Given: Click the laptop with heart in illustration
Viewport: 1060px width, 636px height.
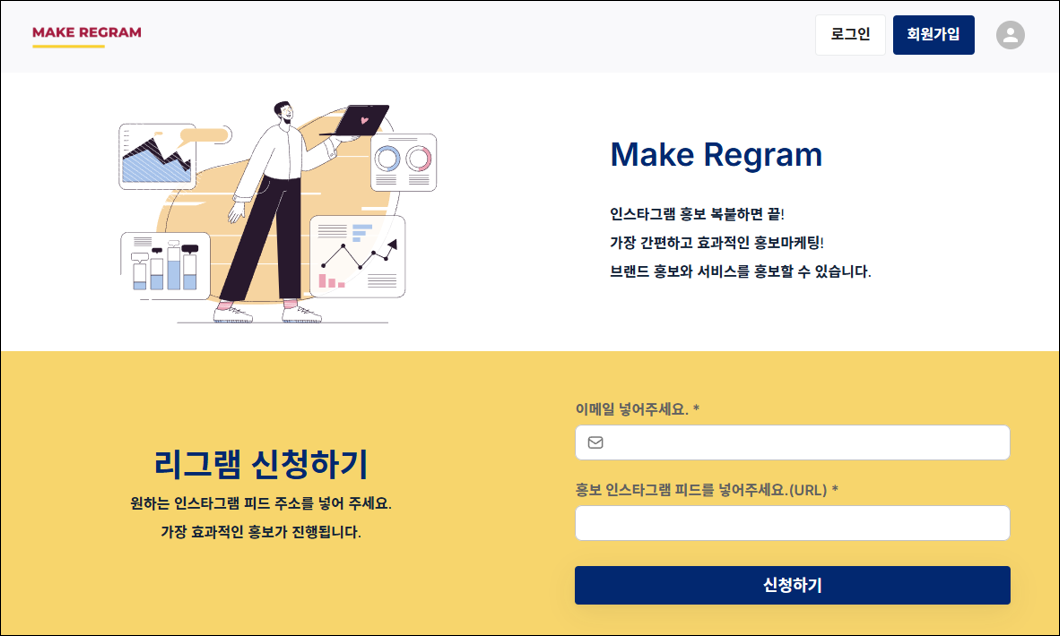Looking at the screenshot, I should click(x=358, y=122).
